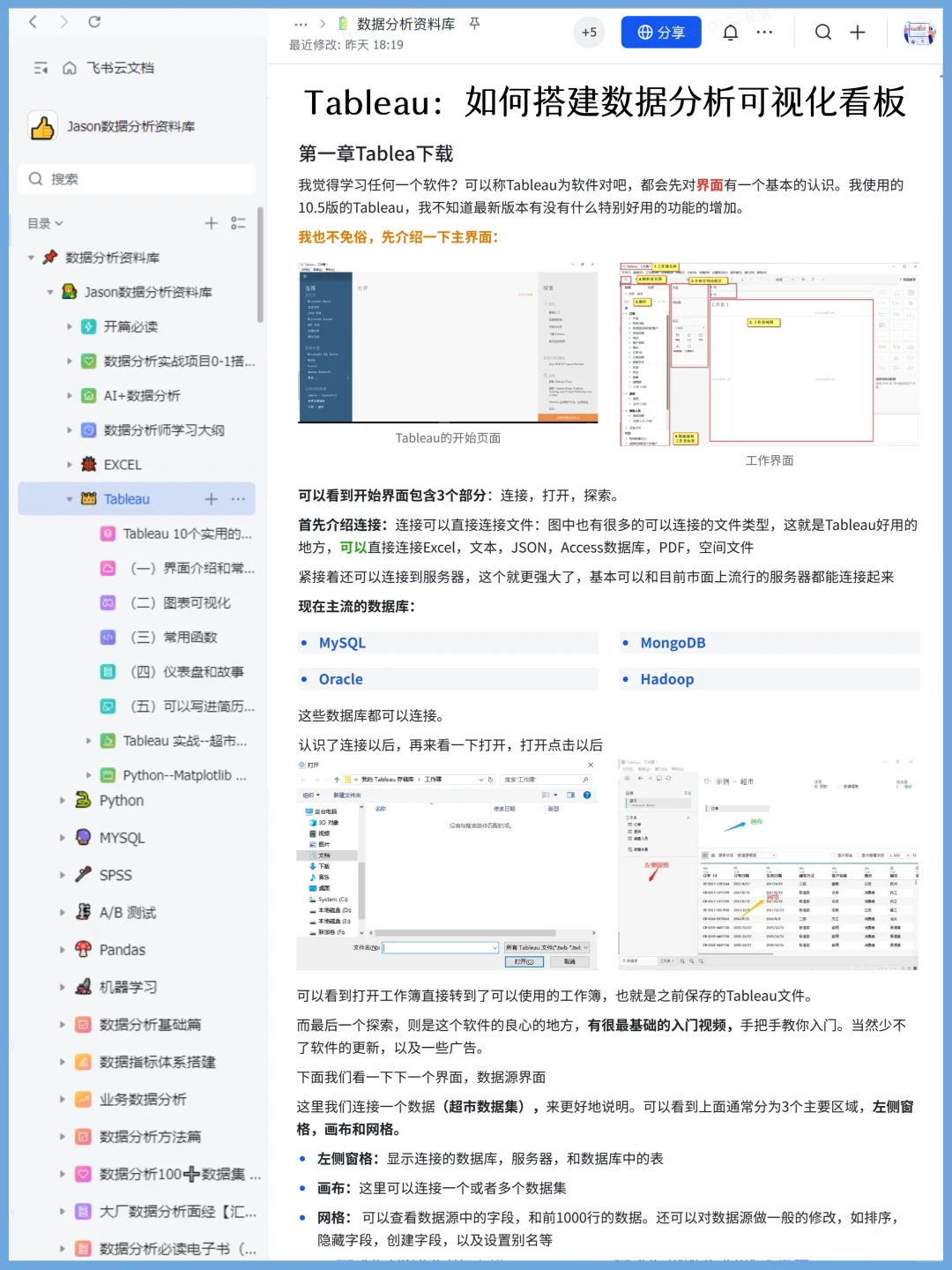This screenshot has width=952, height=1270.
Task: Select 业务数据分析 in the tree
Action: [x=143, y=1099]
